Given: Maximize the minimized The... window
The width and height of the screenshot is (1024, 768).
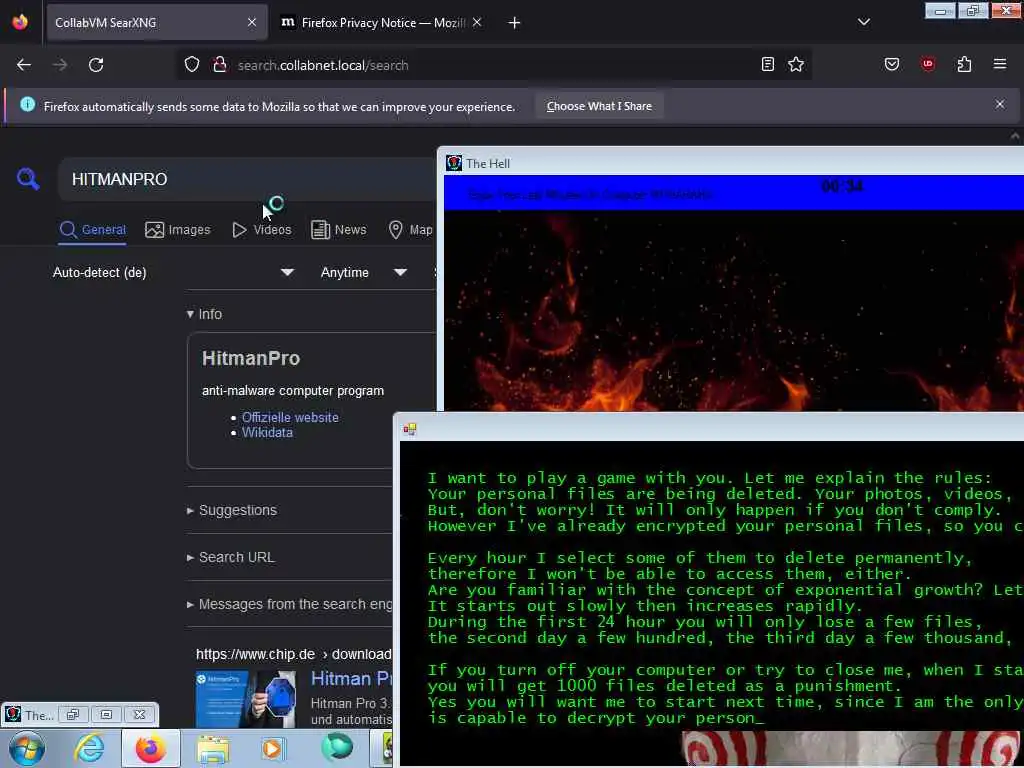Looking at the screenshot, I should (106, 714).
